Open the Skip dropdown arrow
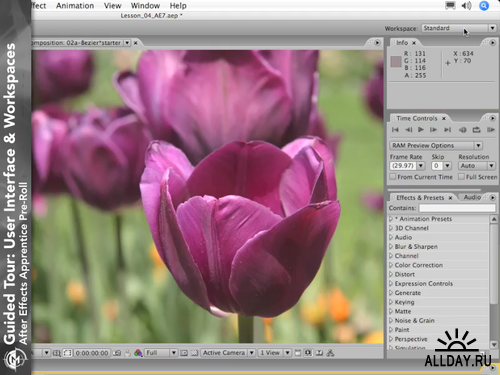 coord(447,166)
